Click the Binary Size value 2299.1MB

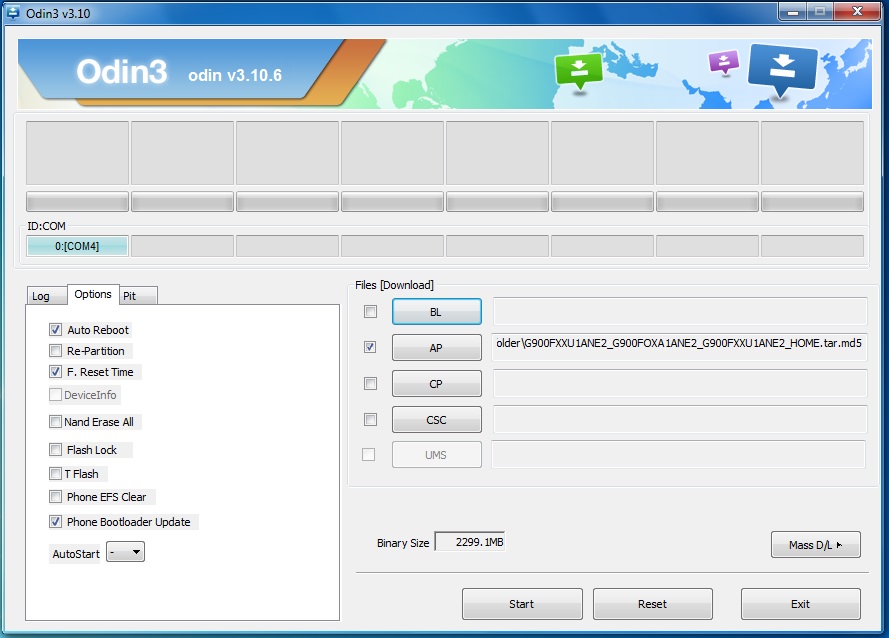469,542
